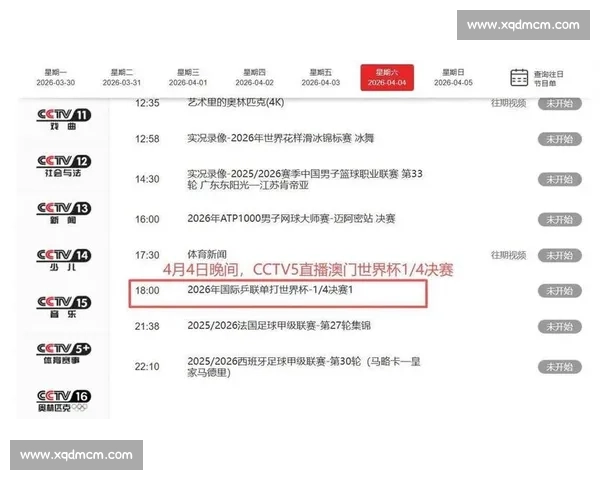Open 往期视频 link for 艺术里的奥林匹克
The width and height of the screenshot is (600, 480).
509,103
